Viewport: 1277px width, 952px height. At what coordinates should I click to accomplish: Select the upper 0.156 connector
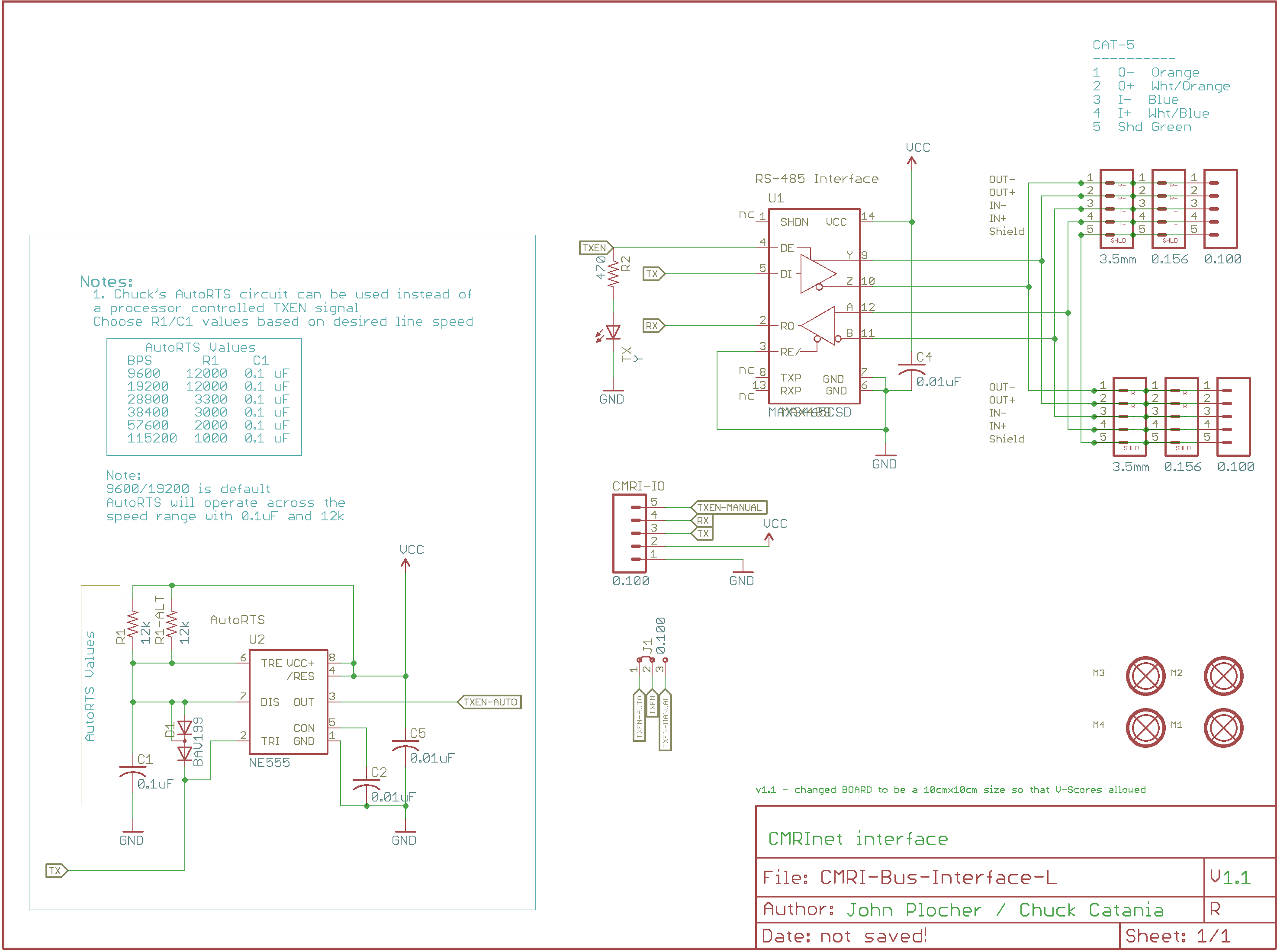click(1168, 208)
